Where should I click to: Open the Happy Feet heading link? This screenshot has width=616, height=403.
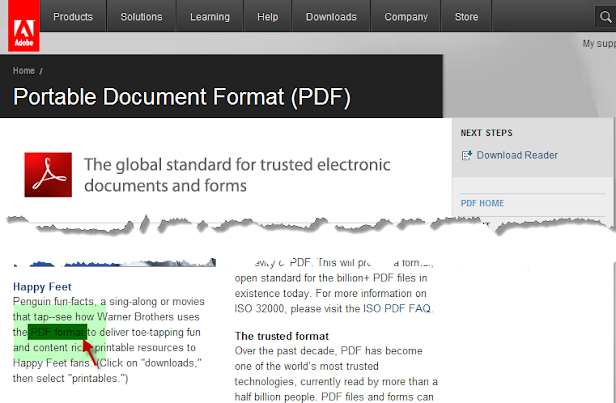[x=42, y=287]
